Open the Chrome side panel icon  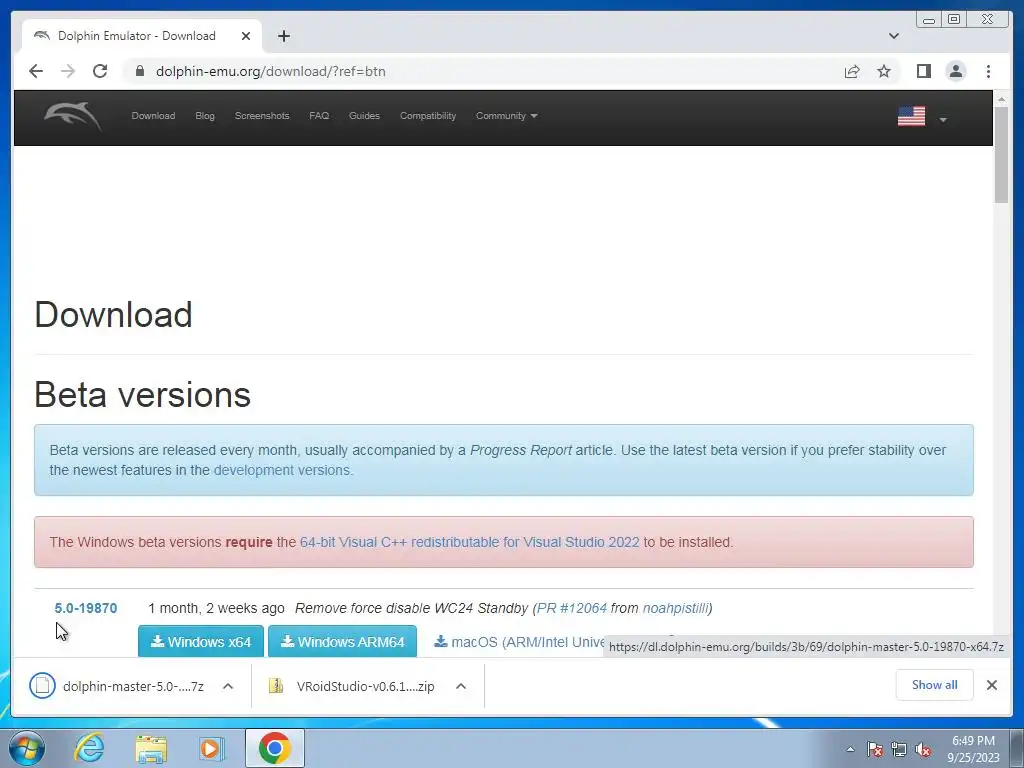click(x=923, y=71)
